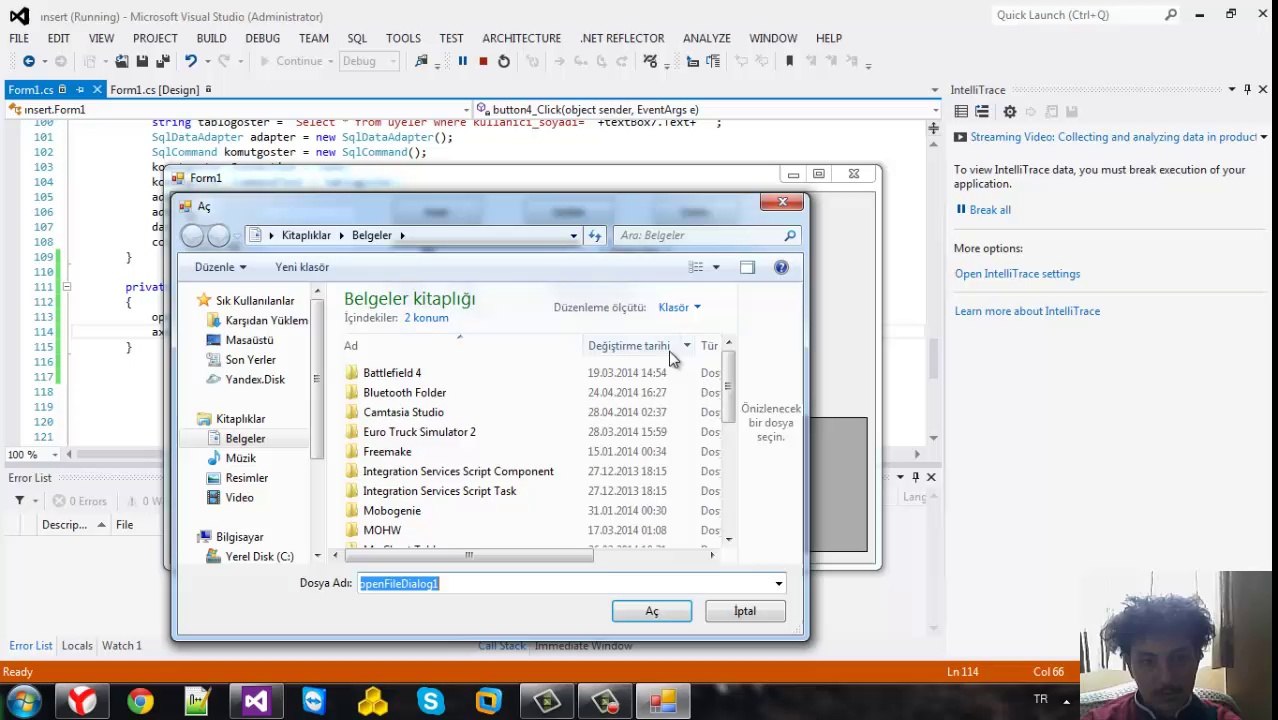This screenshot has height=720, width=1278.
Task: Open Skype from the taskbar
Action: [x=431, y=701]
